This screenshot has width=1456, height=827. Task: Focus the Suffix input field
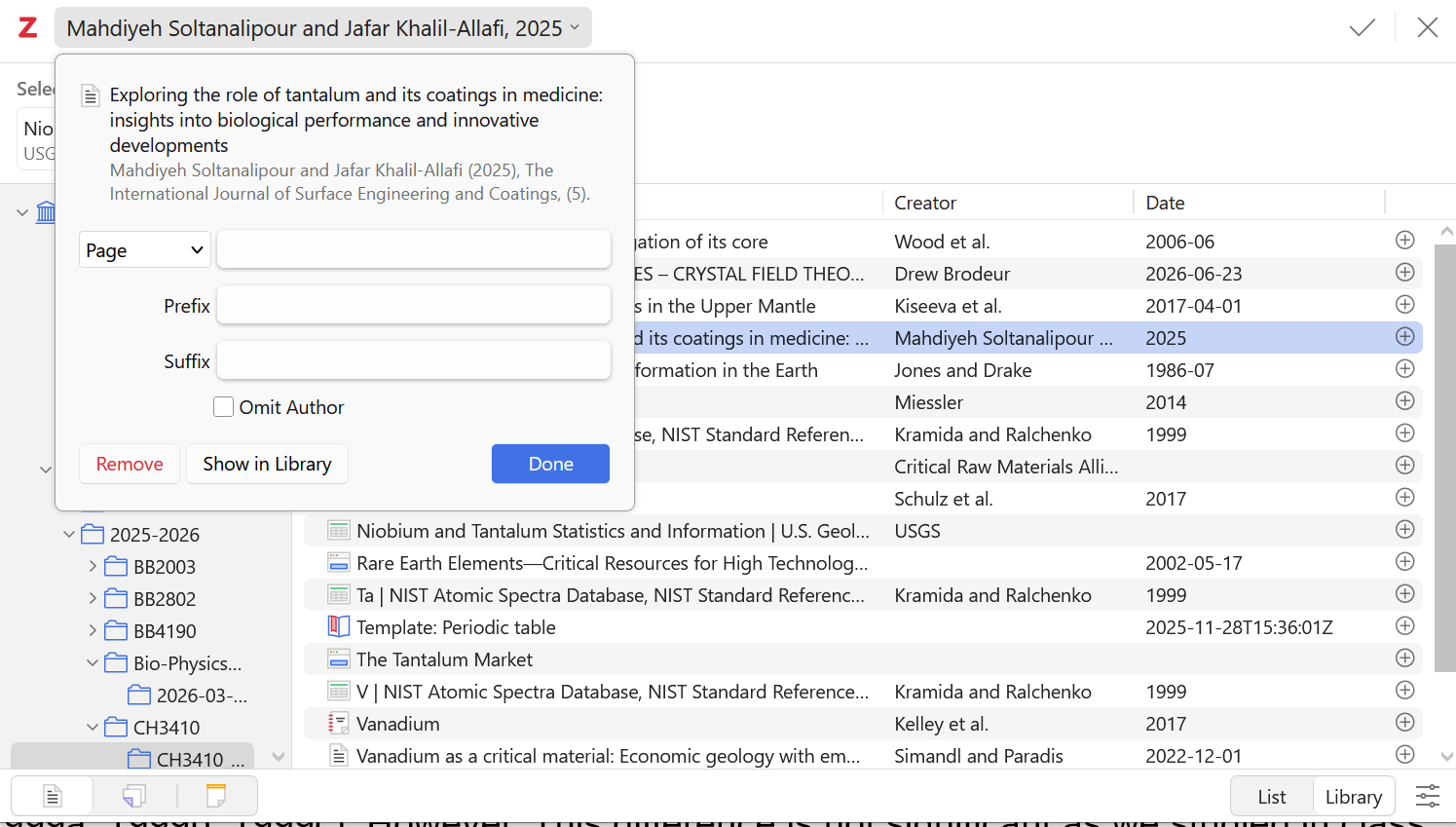[x=414, y=360]
